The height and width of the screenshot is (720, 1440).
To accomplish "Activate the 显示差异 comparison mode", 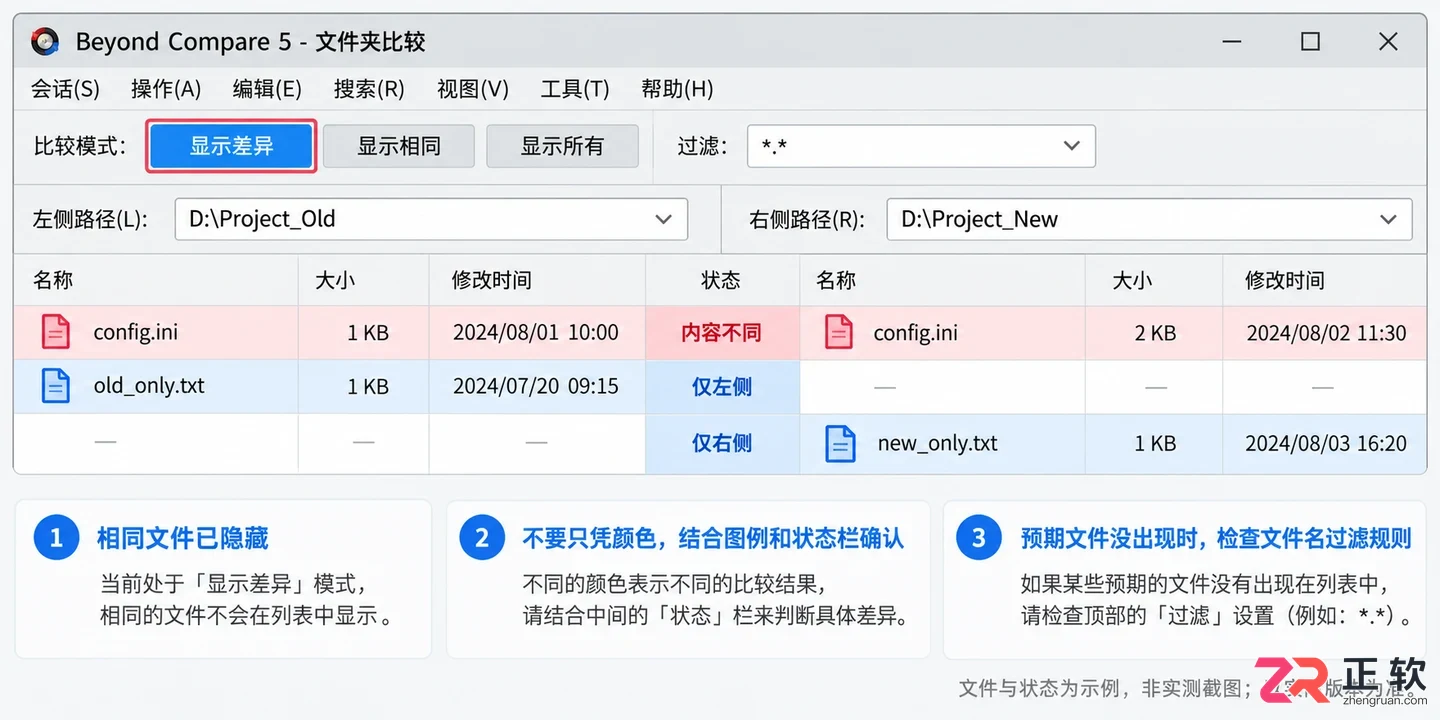I will point(232,146).
